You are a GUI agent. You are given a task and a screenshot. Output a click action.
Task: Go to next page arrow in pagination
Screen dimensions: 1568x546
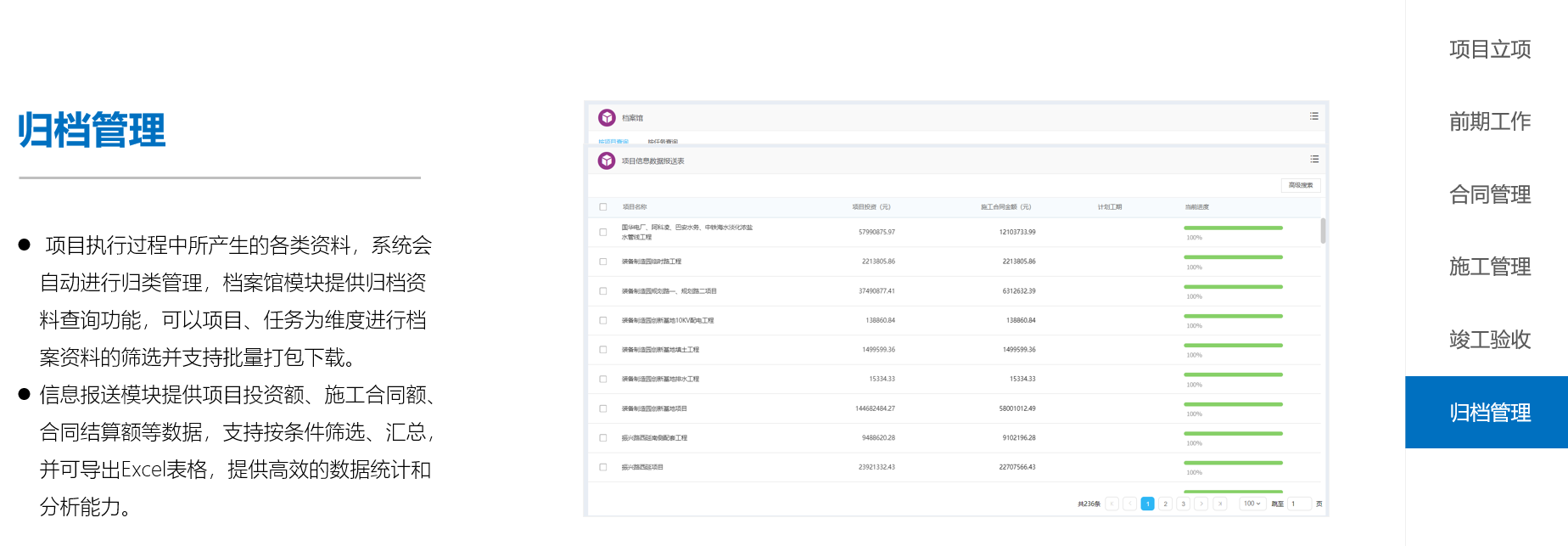click(1201, 504)
